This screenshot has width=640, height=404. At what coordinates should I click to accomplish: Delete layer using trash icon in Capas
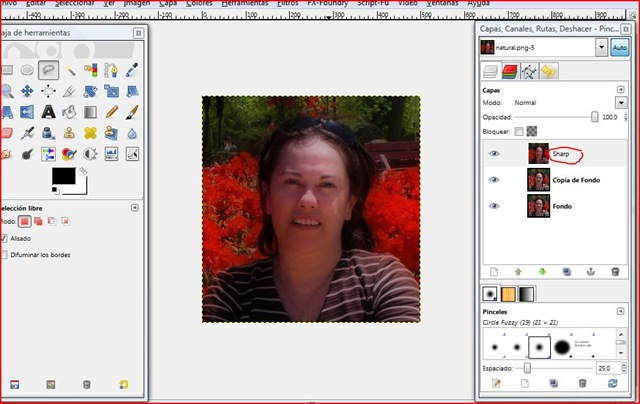click(x=616, y=270)
